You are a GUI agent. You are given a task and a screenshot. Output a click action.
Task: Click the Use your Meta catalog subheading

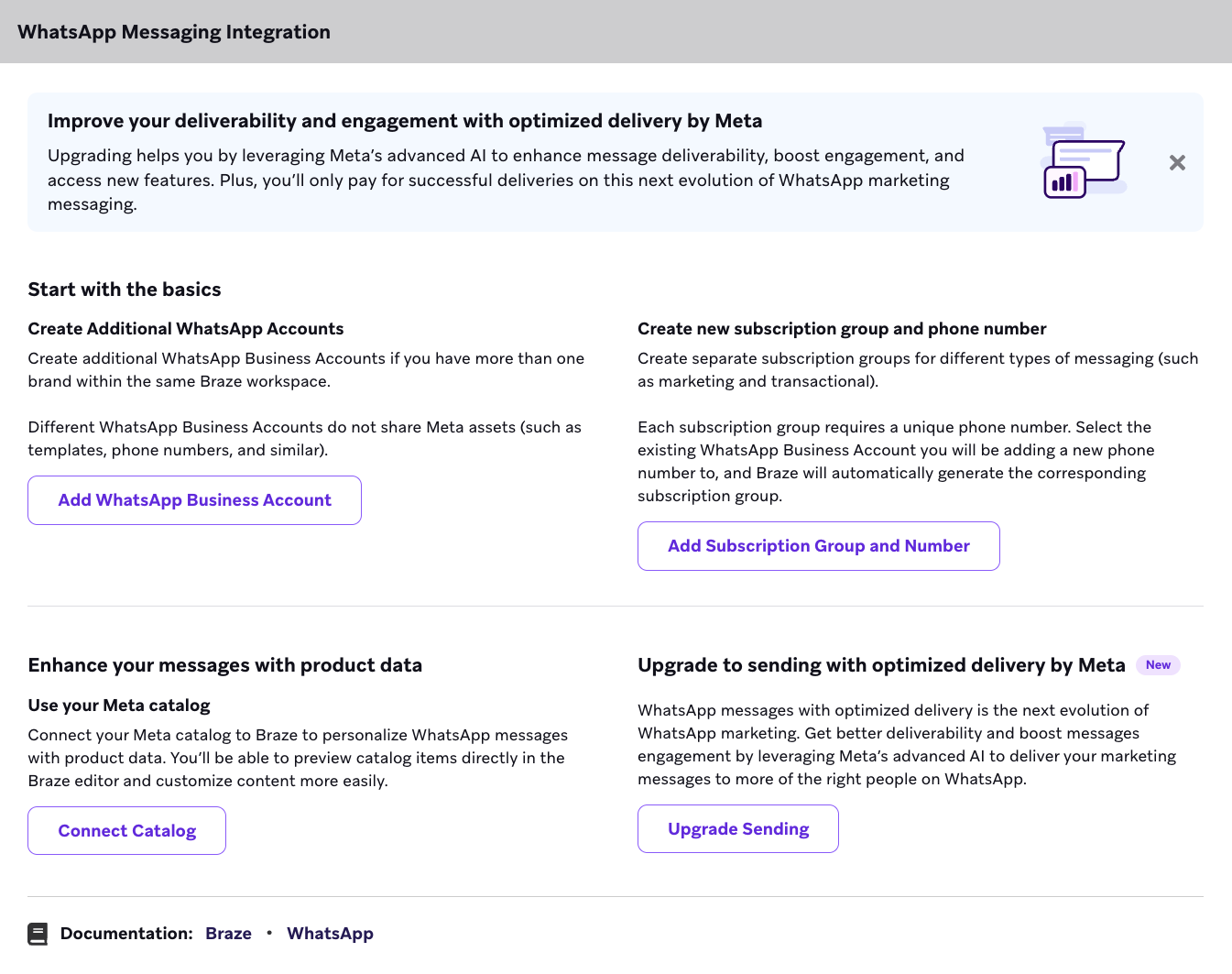point(119,706)
